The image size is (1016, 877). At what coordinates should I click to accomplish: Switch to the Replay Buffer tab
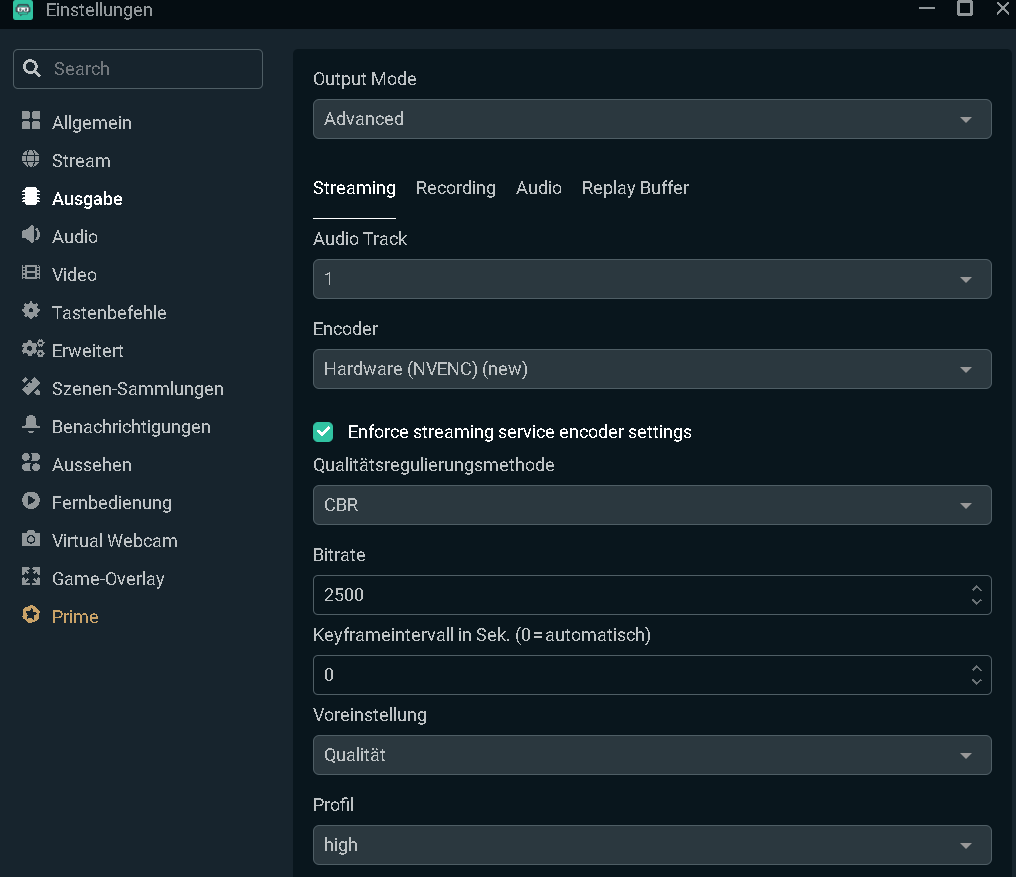635,188
